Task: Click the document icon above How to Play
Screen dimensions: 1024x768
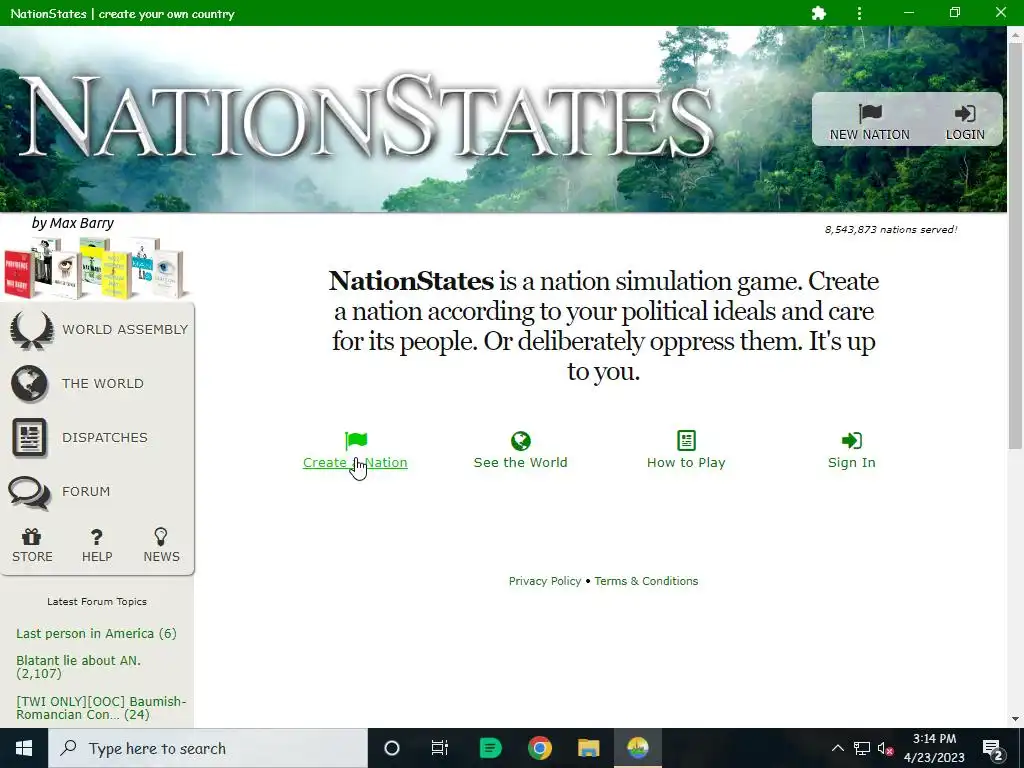Action: click(x=686, y=441)
